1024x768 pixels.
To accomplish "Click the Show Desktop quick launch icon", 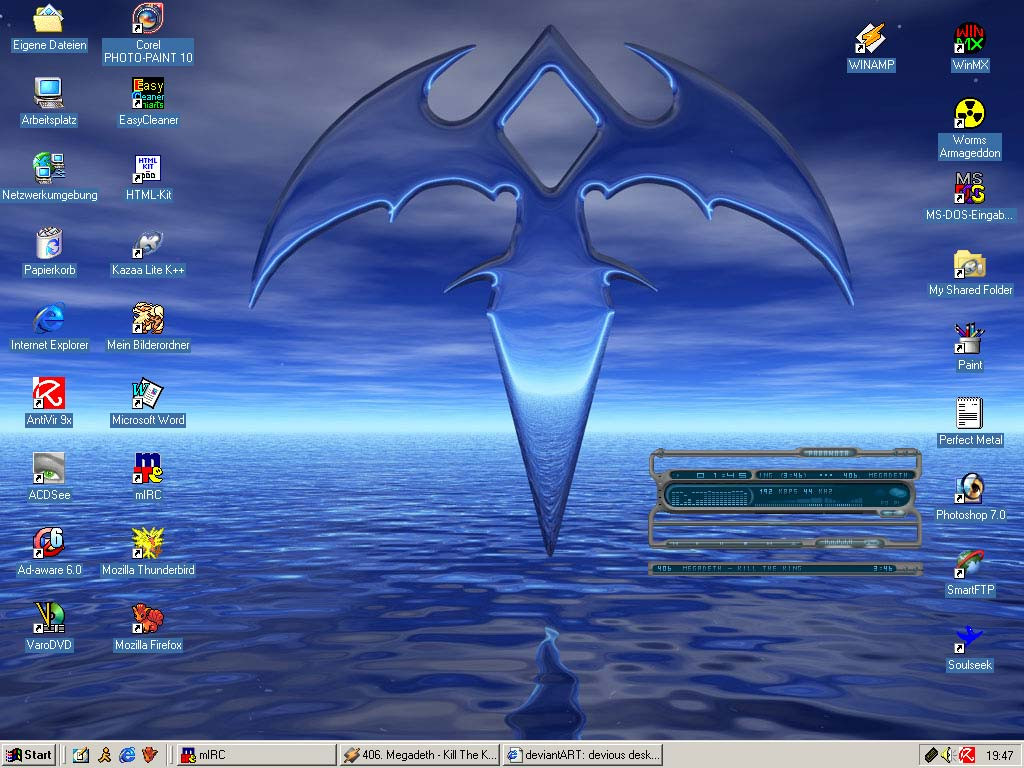I will 81,755.
